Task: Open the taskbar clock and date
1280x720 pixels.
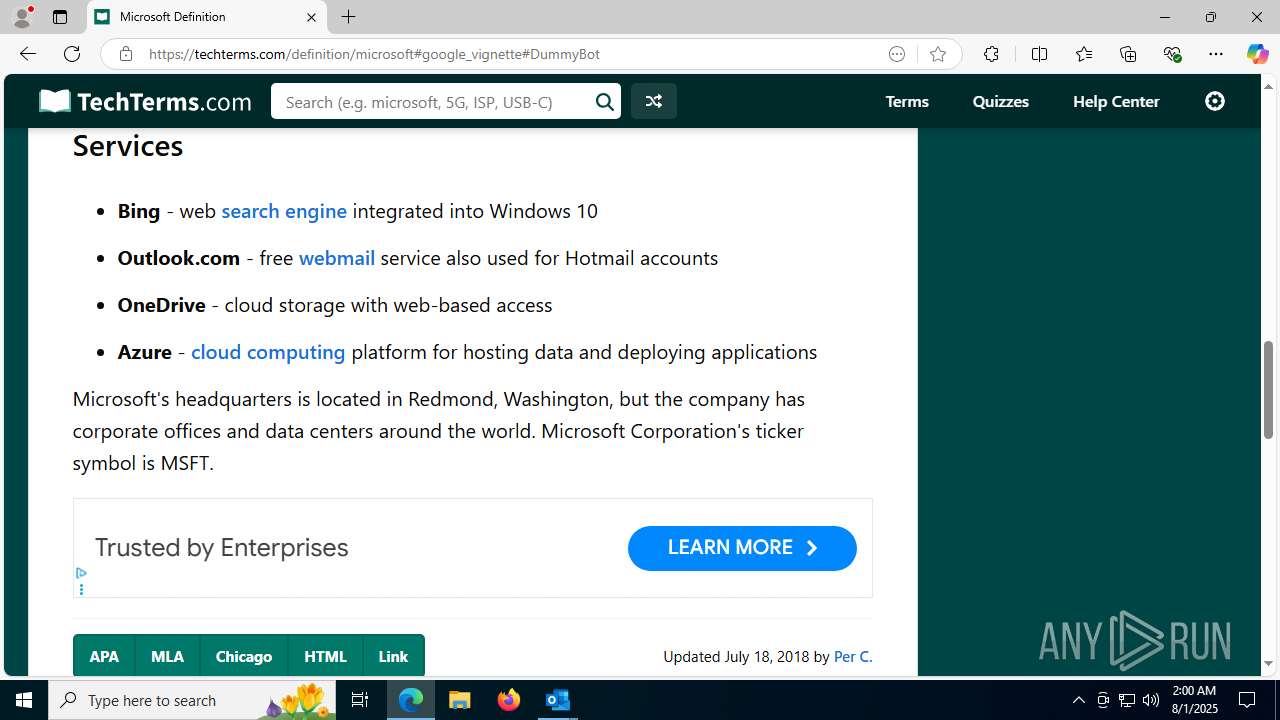Action: click(1194, 700)
